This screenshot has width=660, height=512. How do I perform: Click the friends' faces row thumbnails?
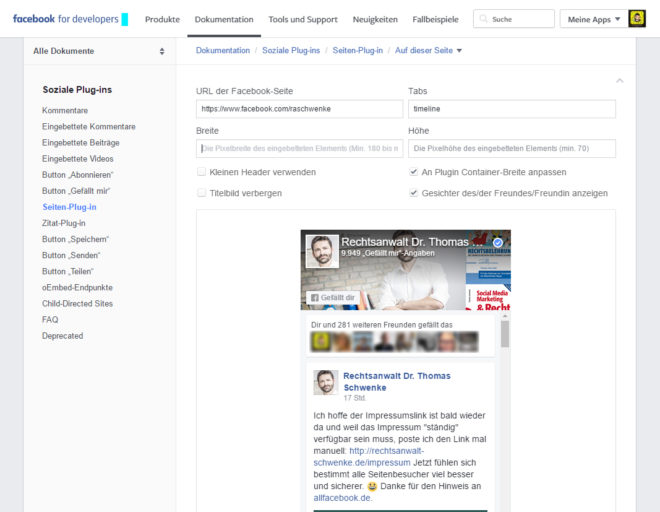[394, 341]
